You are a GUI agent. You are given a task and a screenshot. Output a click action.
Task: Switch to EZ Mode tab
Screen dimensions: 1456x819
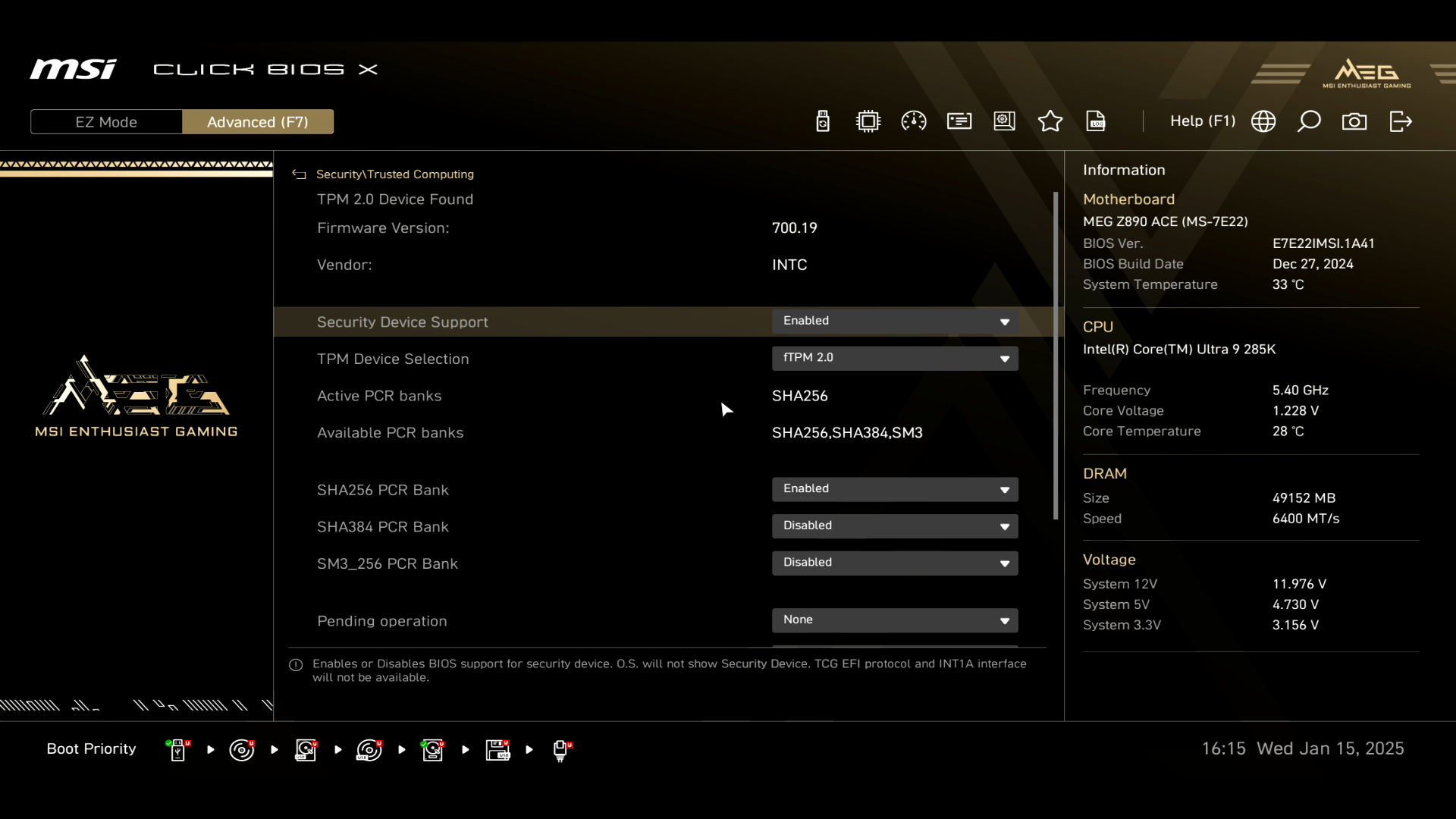click(x=106, y=122)
